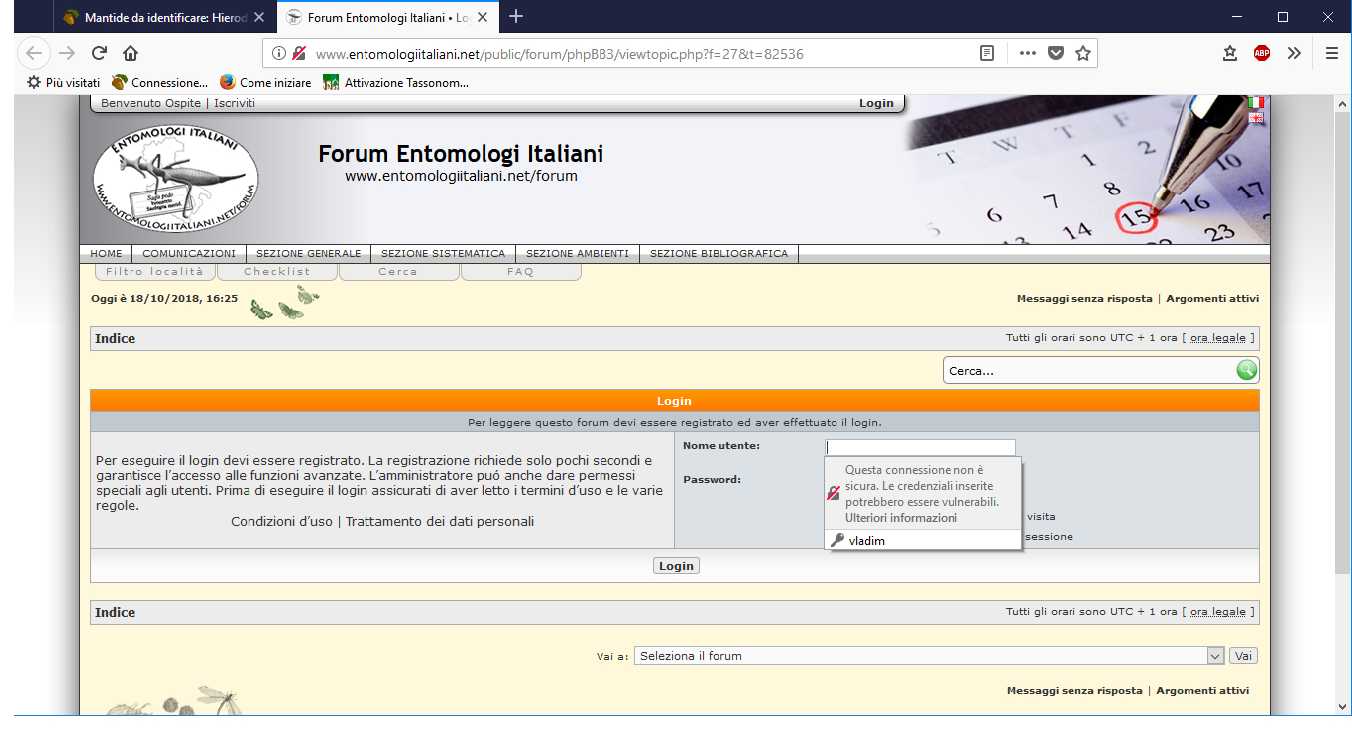The image size is (1352, 735).
Task: Open the Come iniziare bookmark
Action: 265,82
